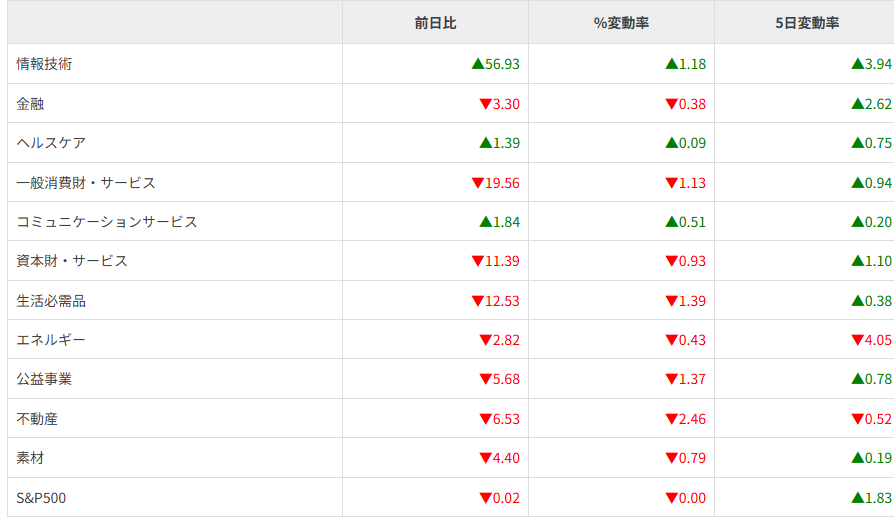Click the コミュニケーションサービス sector name
Image resolution: width=894 pixels, height=532 pixels.
[107, 222]
